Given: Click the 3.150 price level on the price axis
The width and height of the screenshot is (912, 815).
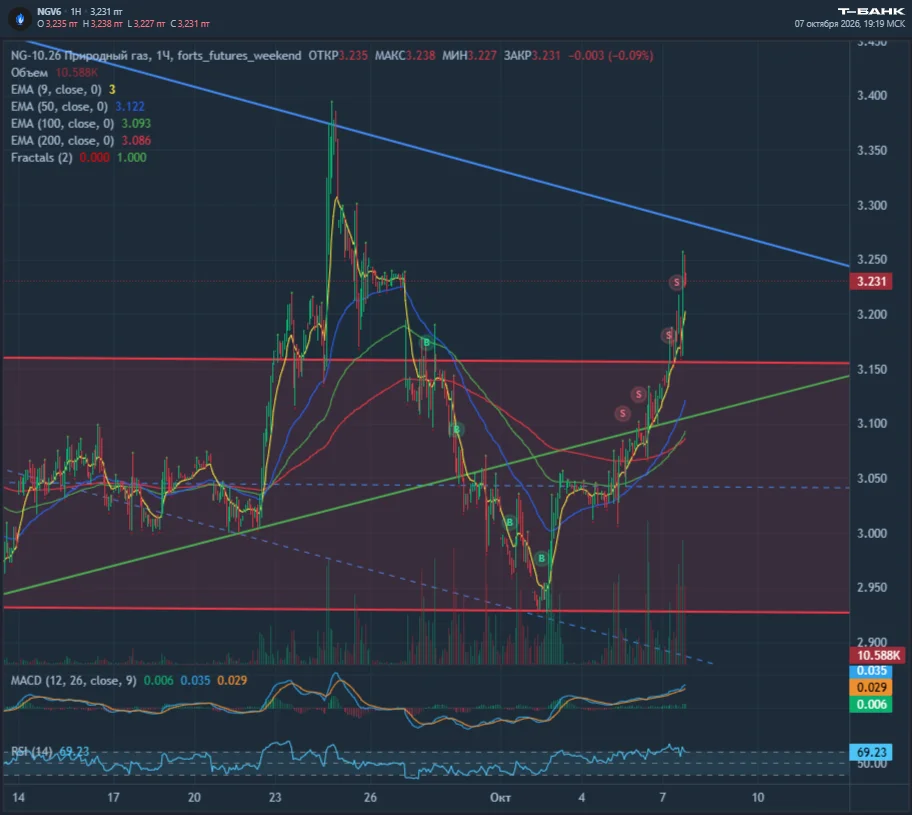Looking at the screenshot, I should pyautogui.click(x=872, y=369).
